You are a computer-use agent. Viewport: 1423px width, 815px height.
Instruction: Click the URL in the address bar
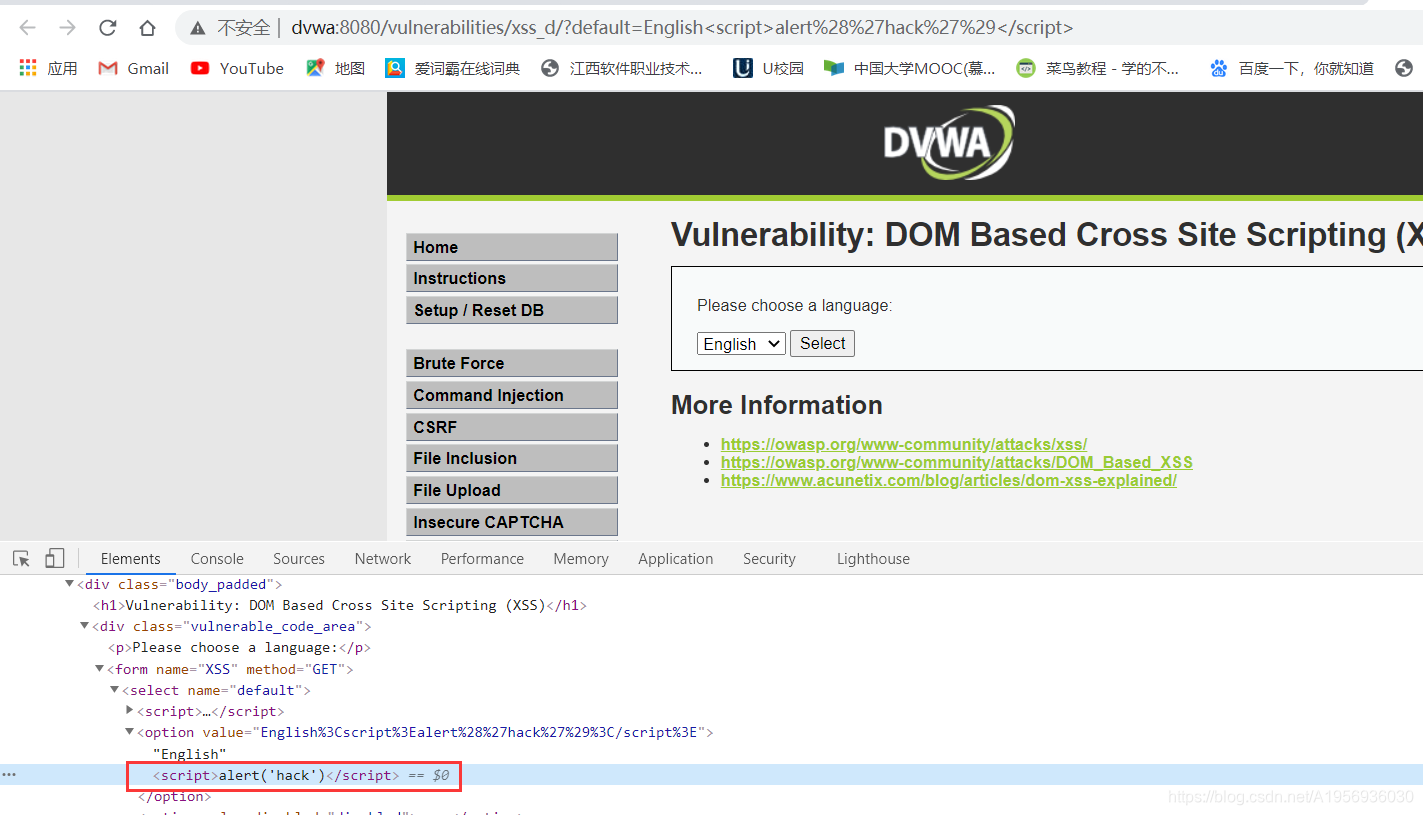(682, 28)
